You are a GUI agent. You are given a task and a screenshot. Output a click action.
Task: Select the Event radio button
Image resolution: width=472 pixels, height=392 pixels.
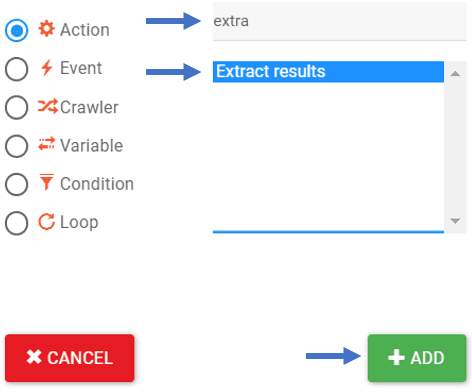click(16, 69)
